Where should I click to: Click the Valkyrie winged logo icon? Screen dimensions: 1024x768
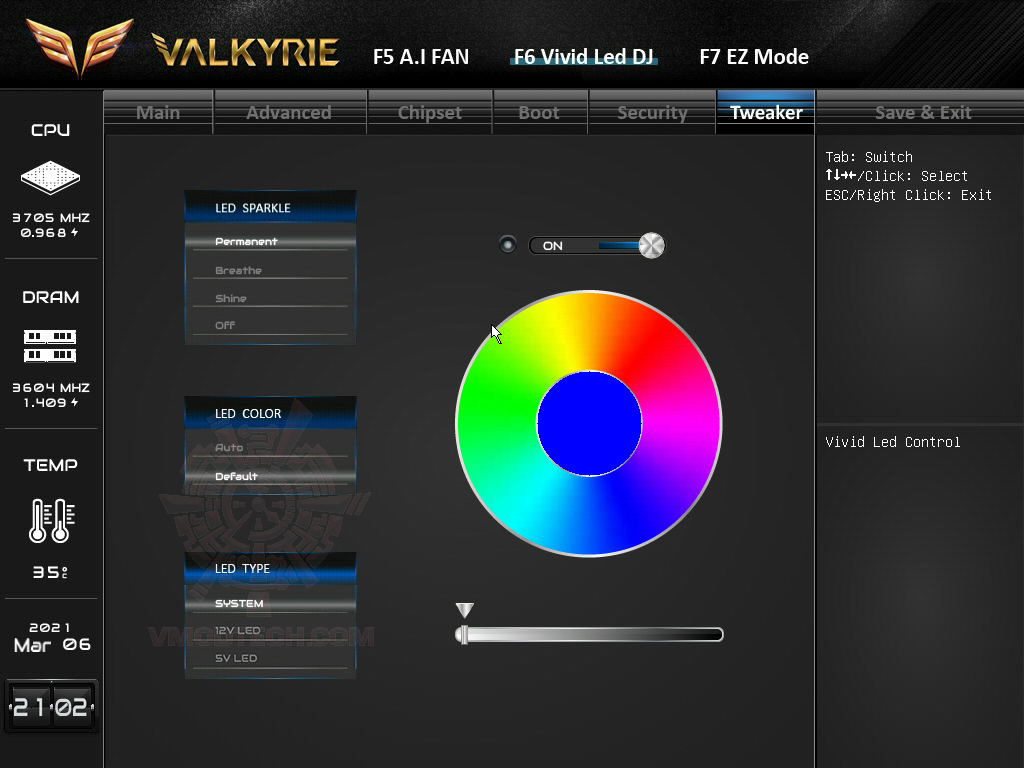click(x=80, y=47)
